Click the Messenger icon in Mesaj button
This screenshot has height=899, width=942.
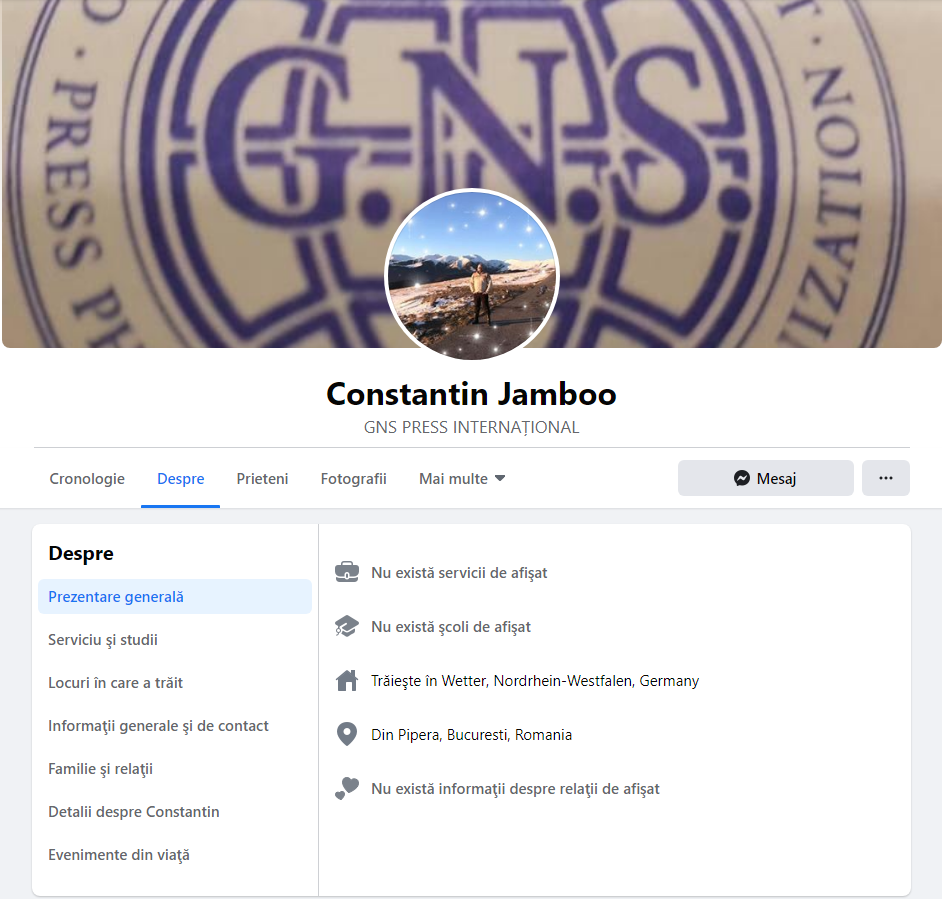(742, 478)
